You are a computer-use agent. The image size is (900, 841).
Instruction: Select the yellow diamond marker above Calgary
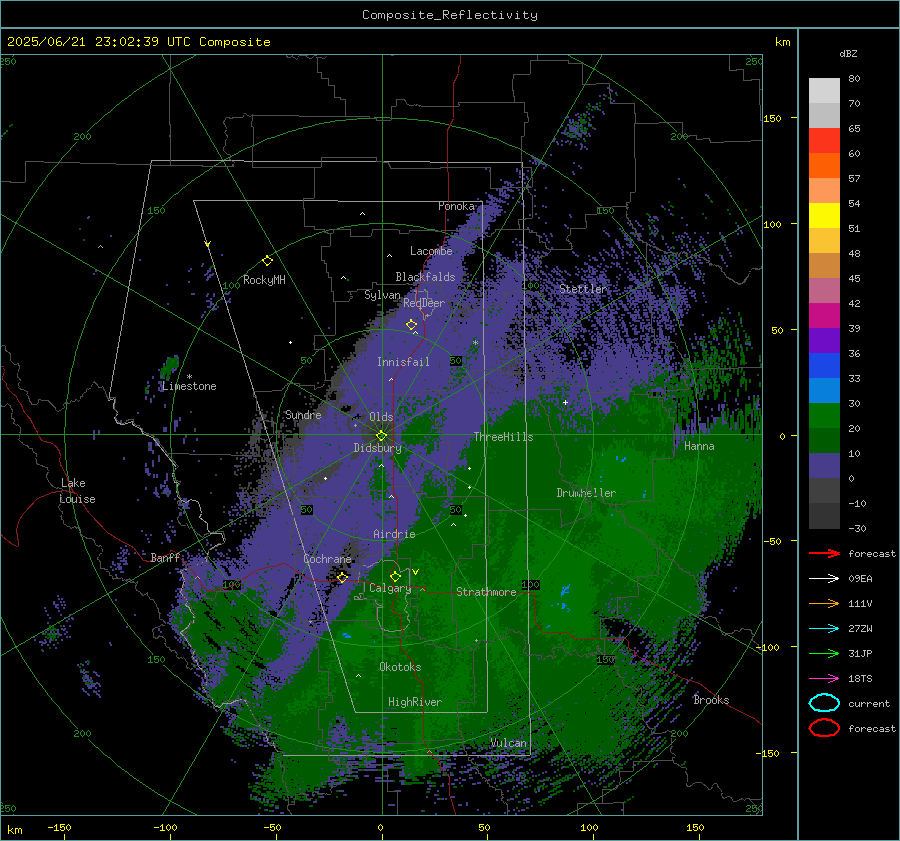pyautogui.click(x=395, y=576)
